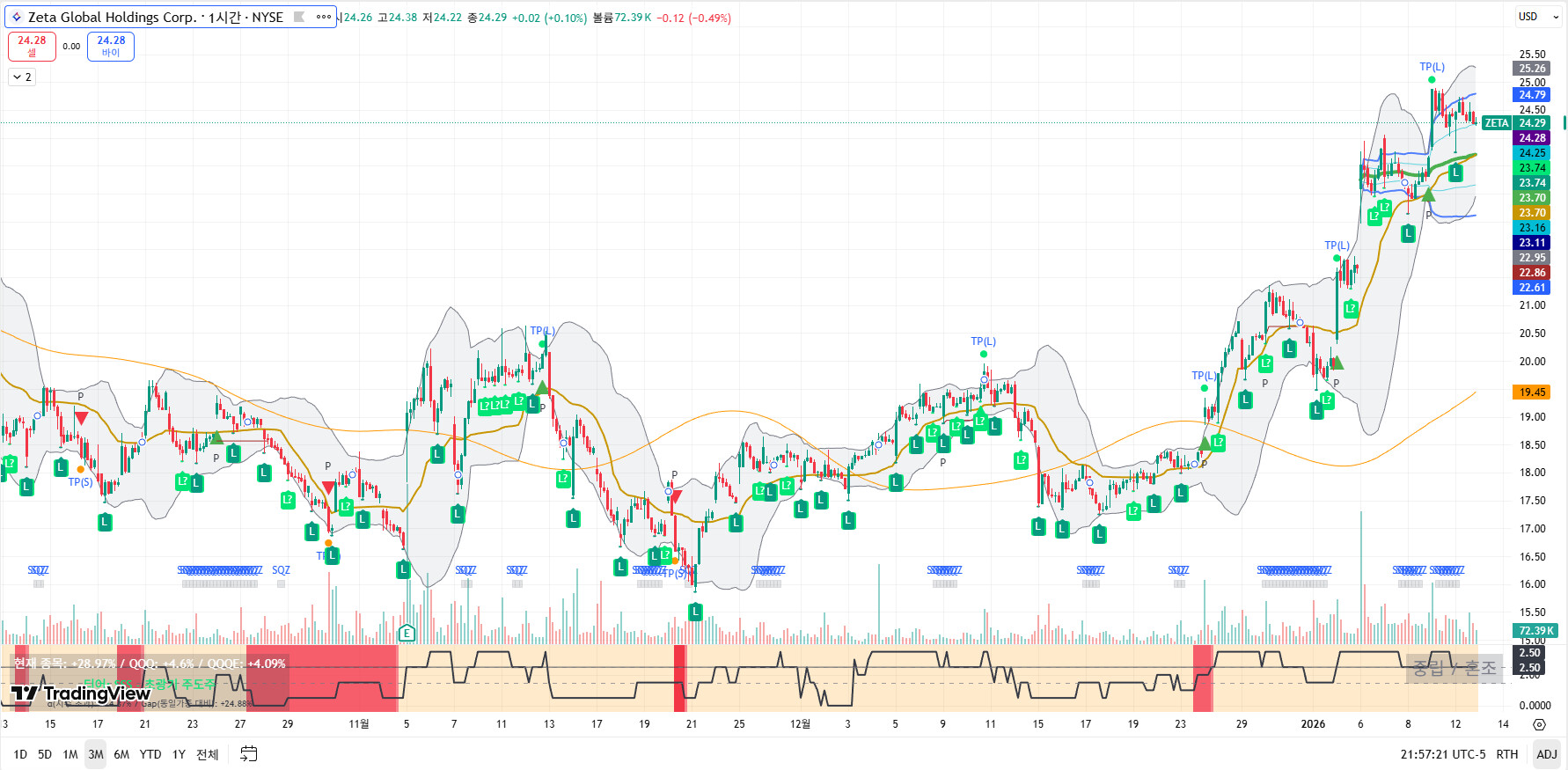
Task: Click the market status flag icon
Action: coord(299,17)
